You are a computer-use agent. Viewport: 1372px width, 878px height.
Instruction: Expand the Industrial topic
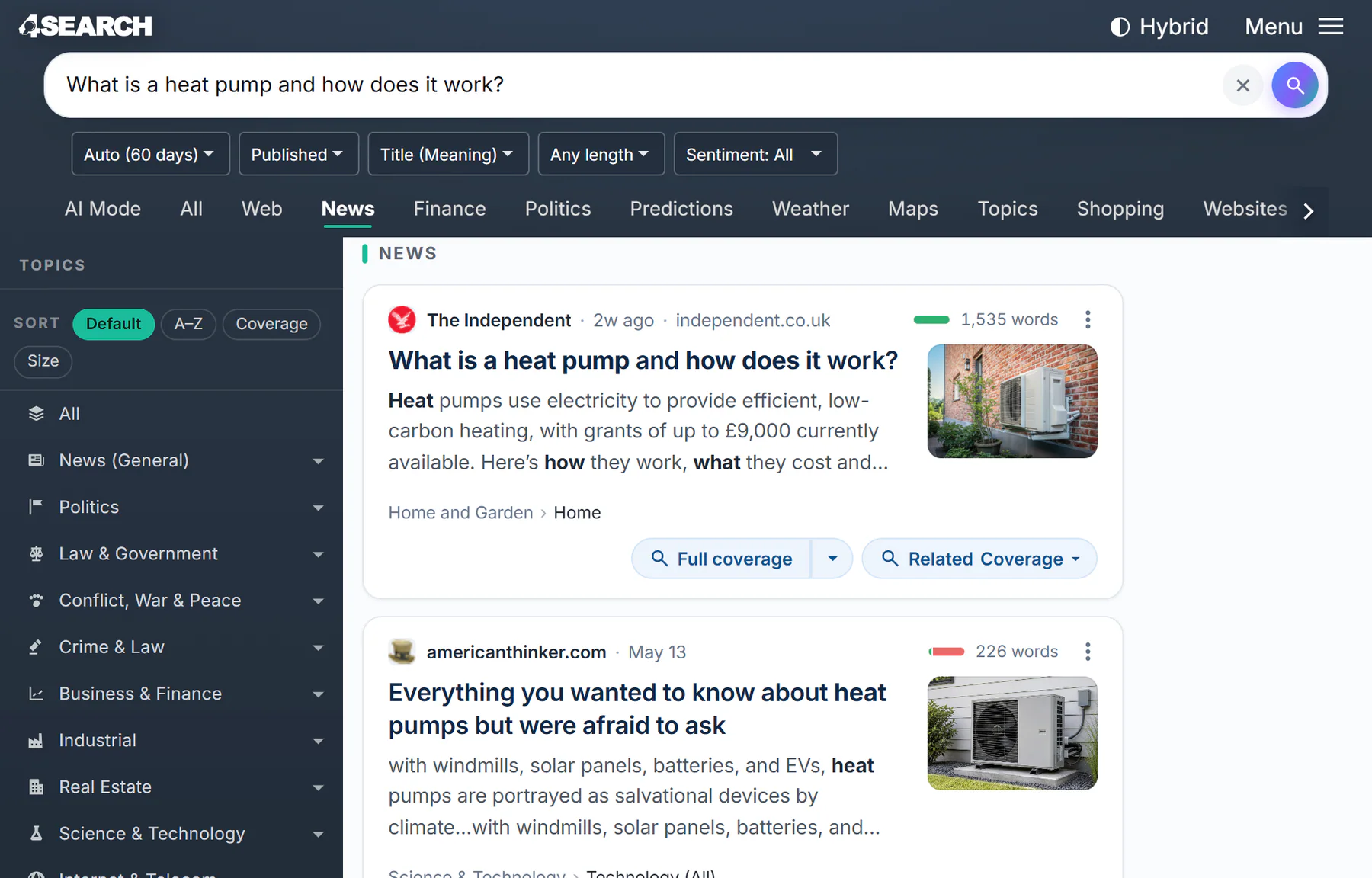pyautogui.click(x=318, y=741)
